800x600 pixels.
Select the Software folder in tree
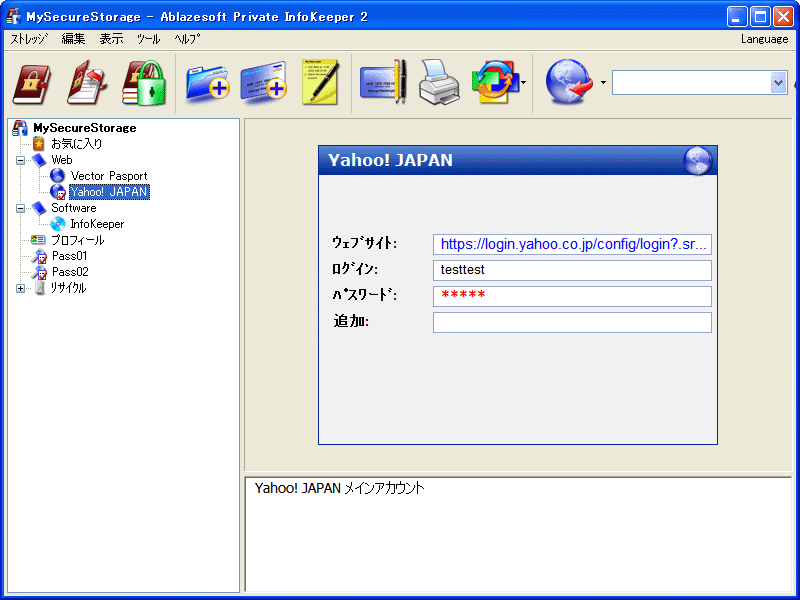(x=73, y=208)
